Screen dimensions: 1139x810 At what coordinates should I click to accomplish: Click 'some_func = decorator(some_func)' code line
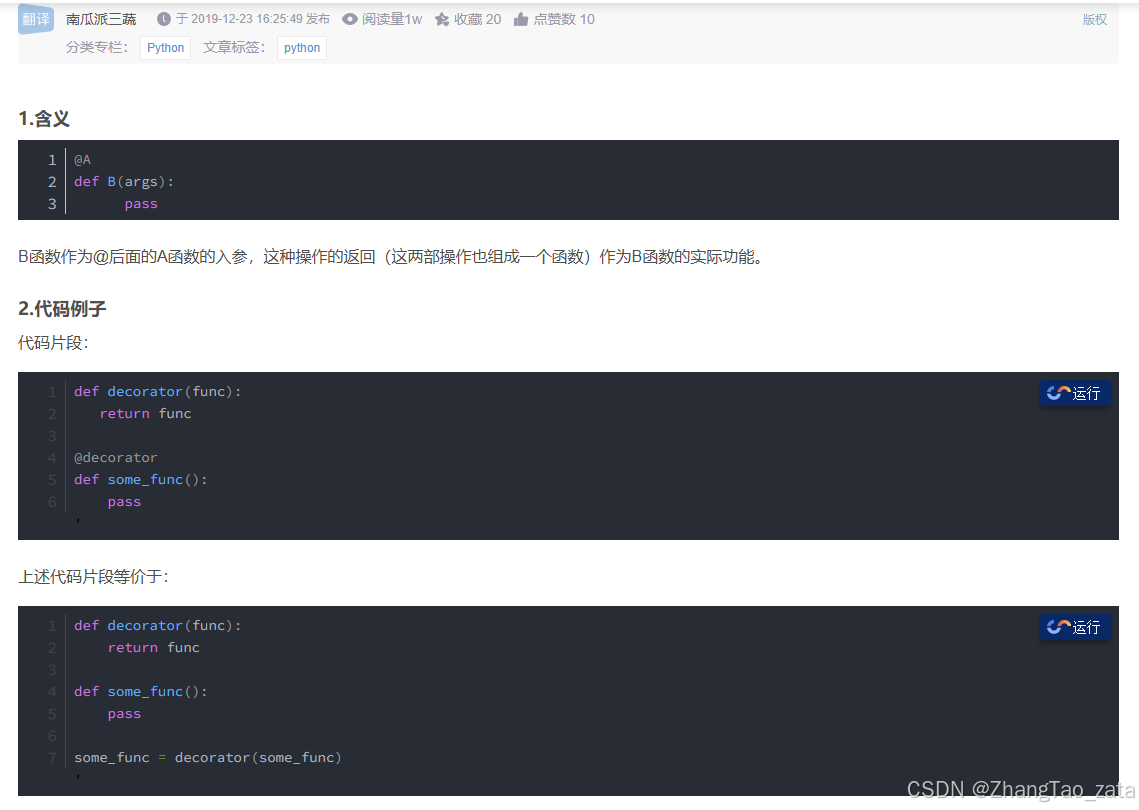coord(208,758)
